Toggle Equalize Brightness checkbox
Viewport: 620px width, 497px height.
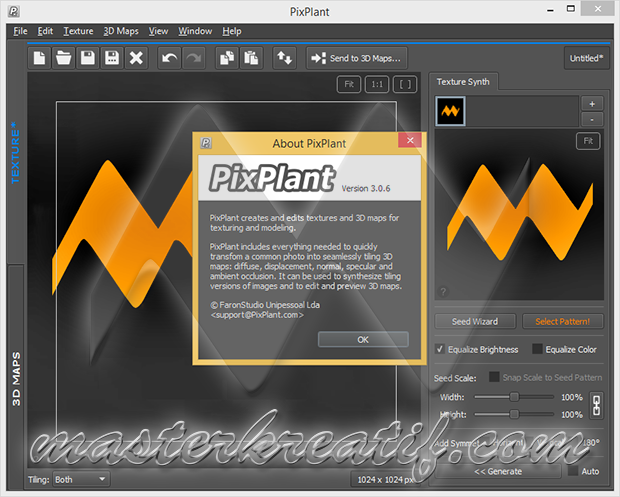point(439,349)
